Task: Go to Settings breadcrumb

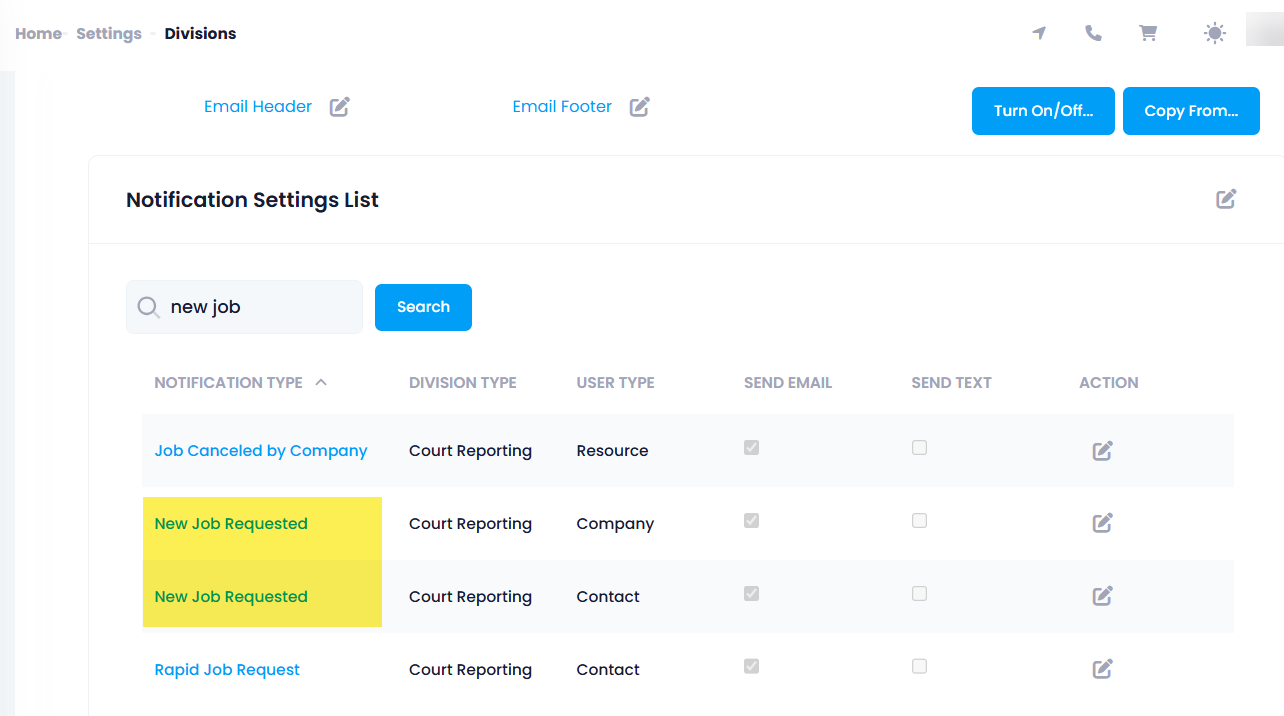Action: [109, 34]
